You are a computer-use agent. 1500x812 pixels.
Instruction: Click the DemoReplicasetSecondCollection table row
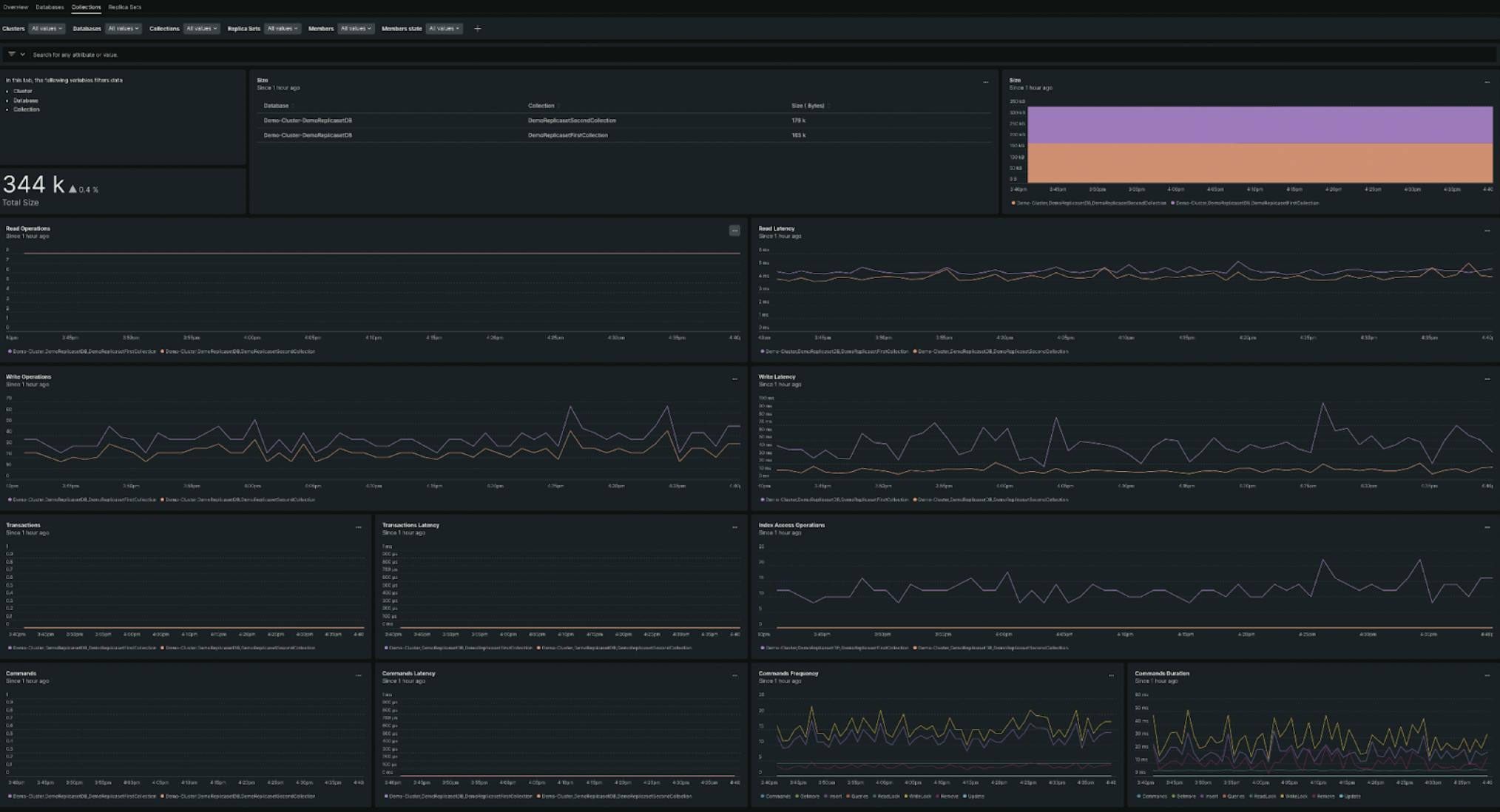571,121
